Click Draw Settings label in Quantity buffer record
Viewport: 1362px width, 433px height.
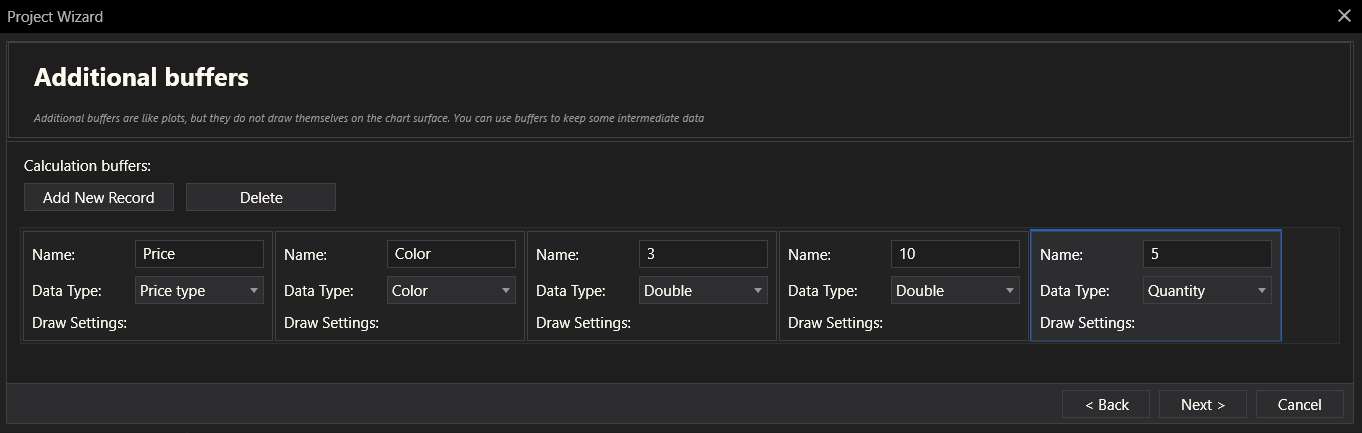coord(1087,323)
